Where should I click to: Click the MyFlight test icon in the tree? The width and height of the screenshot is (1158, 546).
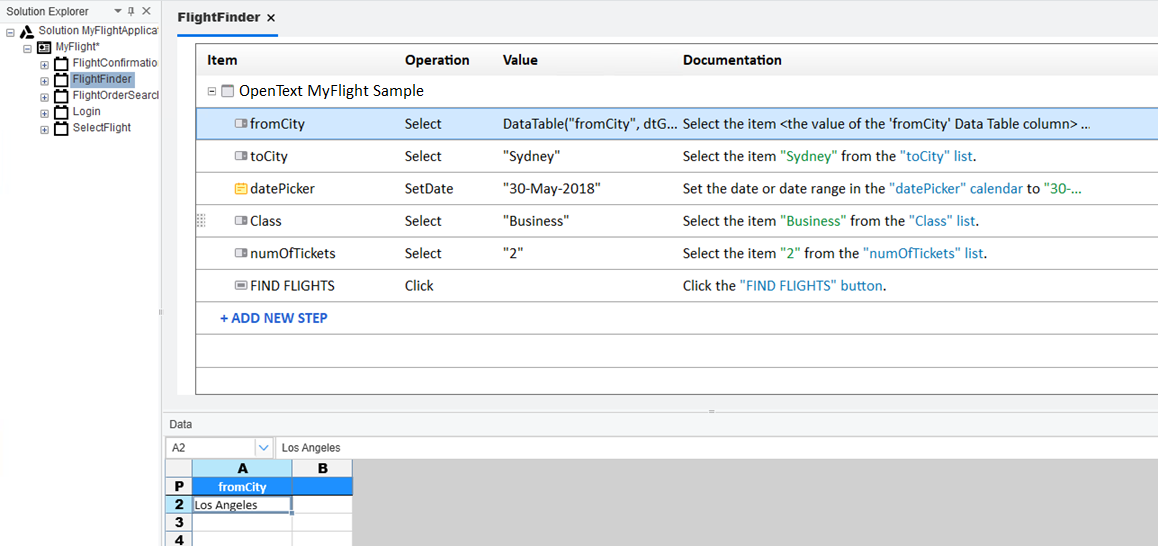[x=44, y=47]
